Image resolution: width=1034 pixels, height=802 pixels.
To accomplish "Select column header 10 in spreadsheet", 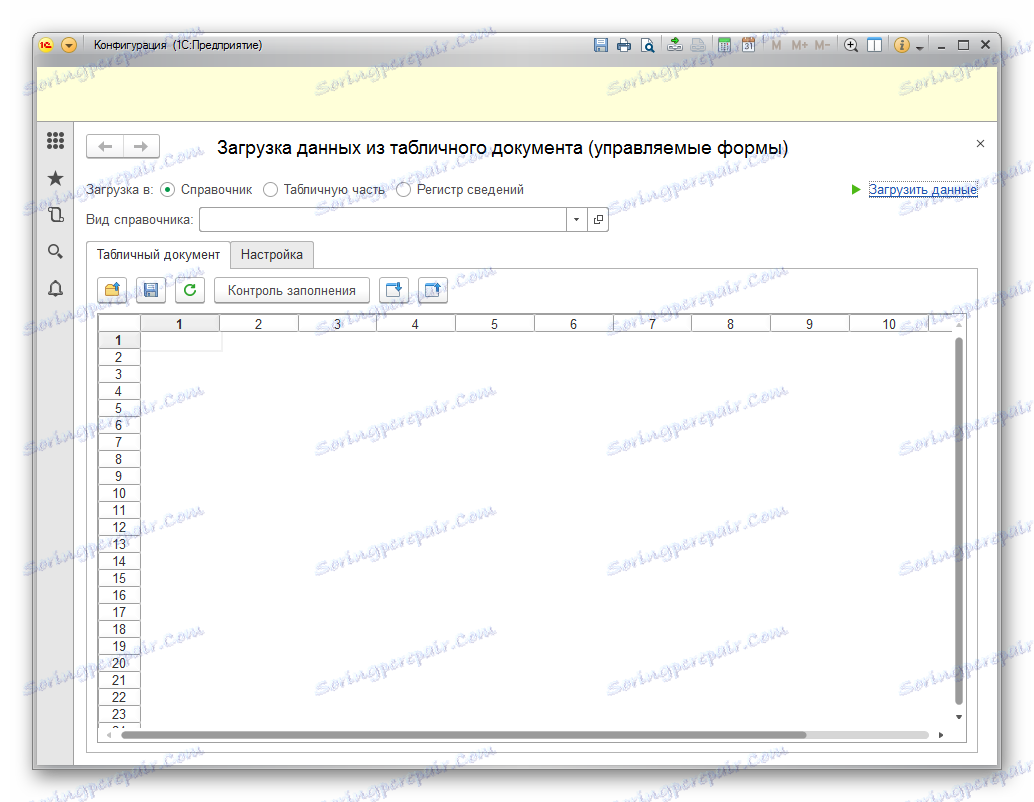I will (x=889, y=324).
